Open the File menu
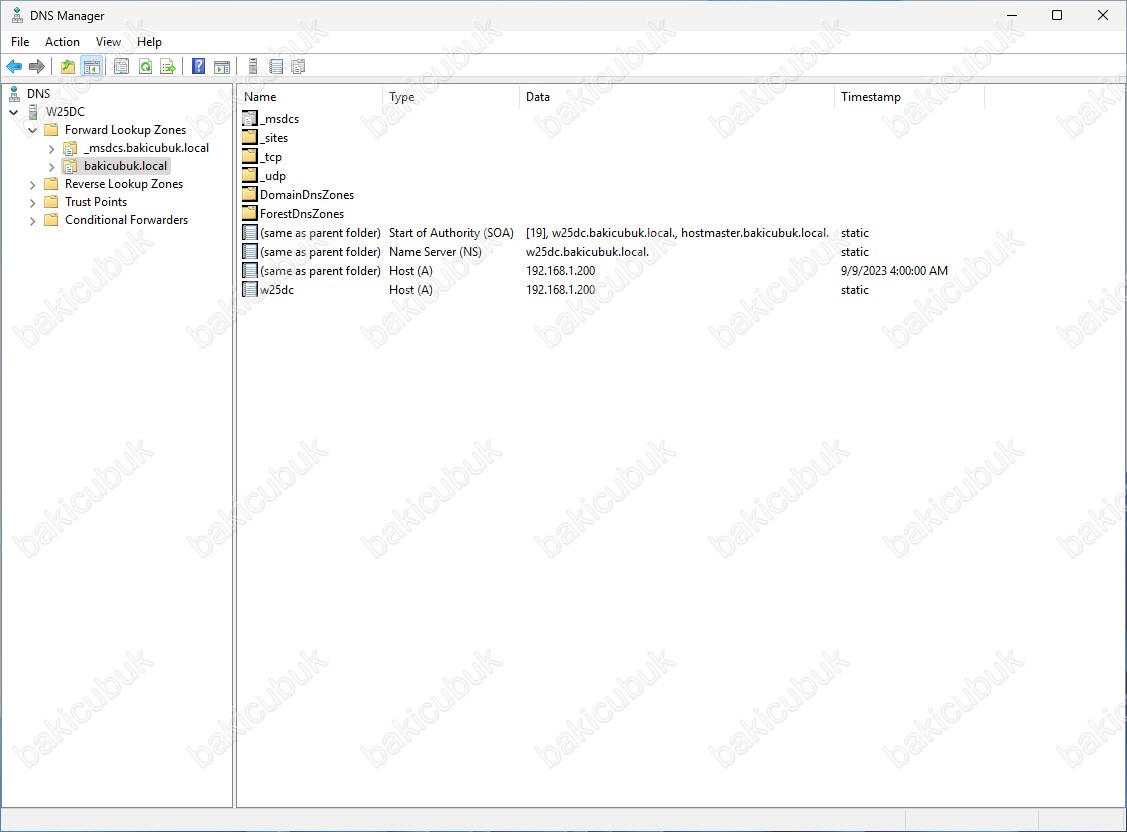 pos(20,42)
